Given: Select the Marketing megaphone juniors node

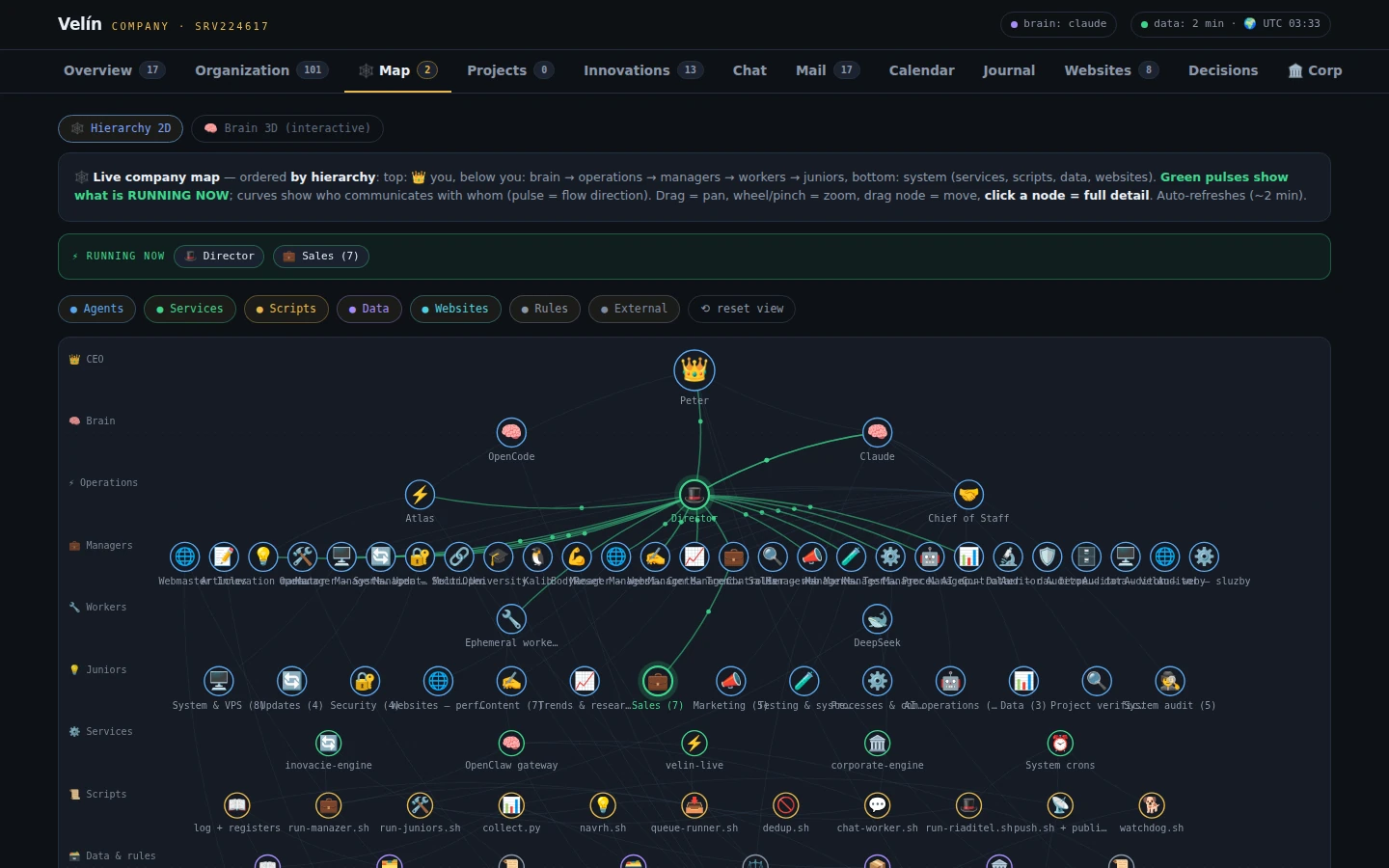Looking at the screenshot, I should 731,681.
